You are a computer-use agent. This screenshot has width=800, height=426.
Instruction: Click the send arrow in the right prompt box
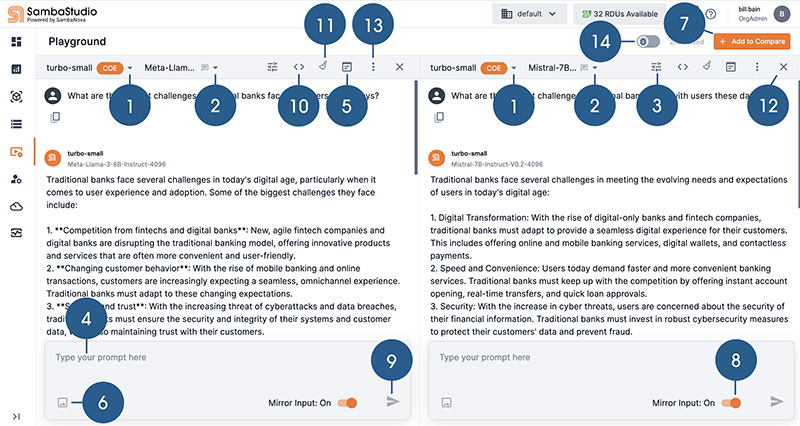[776, 402]
